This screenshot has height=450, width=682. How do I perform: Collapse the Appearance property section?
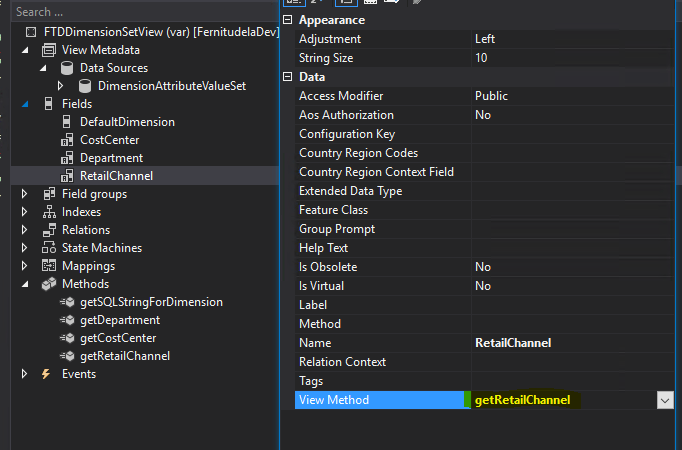point(289,20)
